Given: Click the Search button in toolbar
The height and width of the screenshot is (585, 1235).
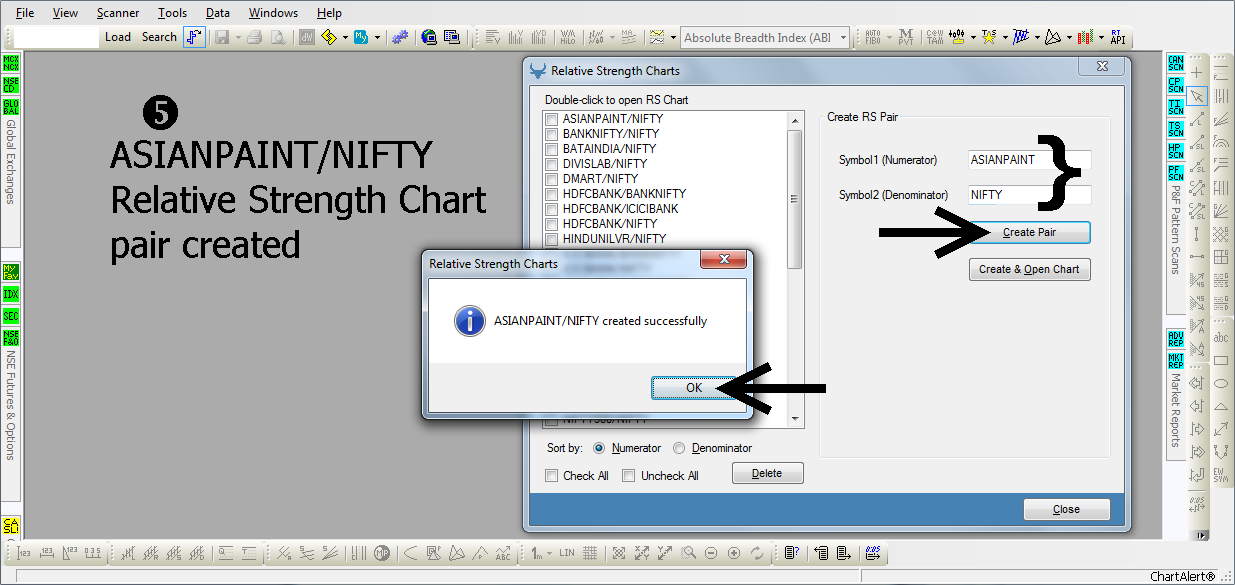Looking at the screenshot, I should pos(159,37).
